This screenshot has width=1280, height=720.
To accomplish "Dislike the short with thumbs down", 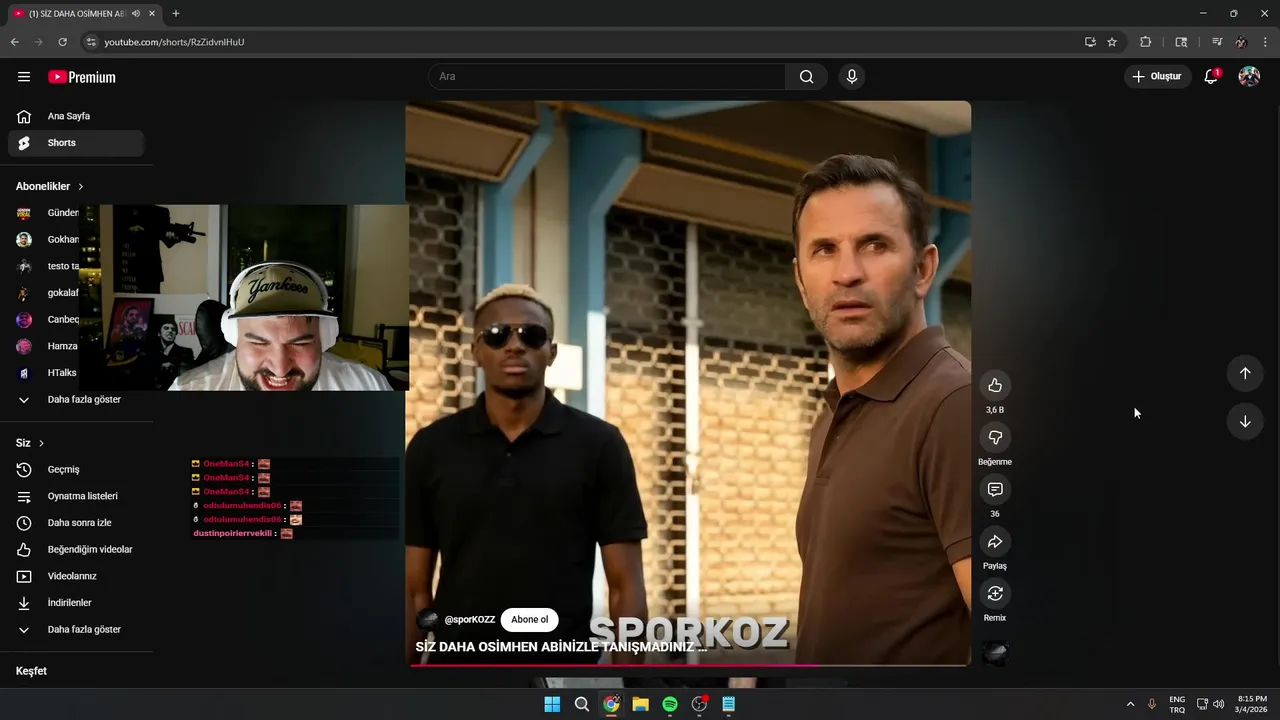I will click(x=995, y=437).
